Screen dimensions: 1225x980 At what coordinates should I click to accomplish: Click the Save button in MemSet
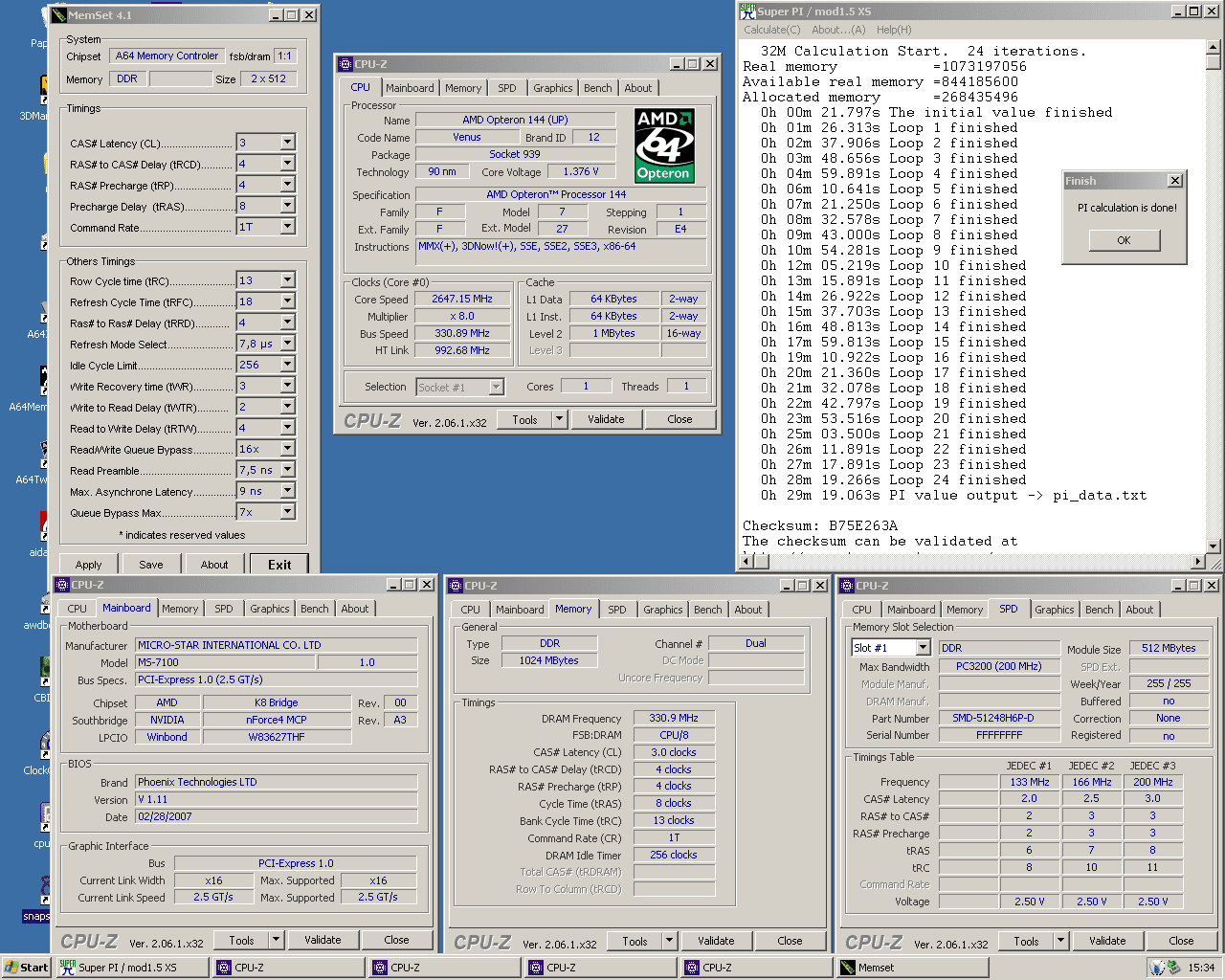coord(151,565)
